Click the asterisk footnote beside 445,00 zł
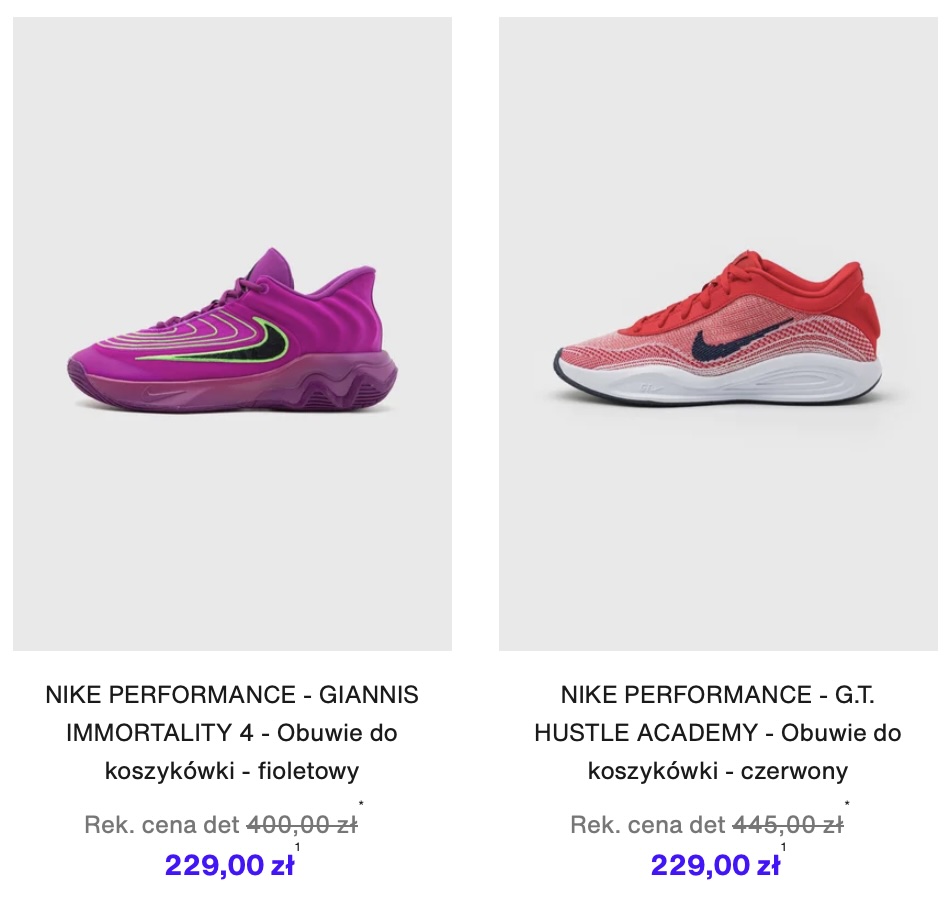Viewport: 952px width, 900px height. click(x=847, y=805)
